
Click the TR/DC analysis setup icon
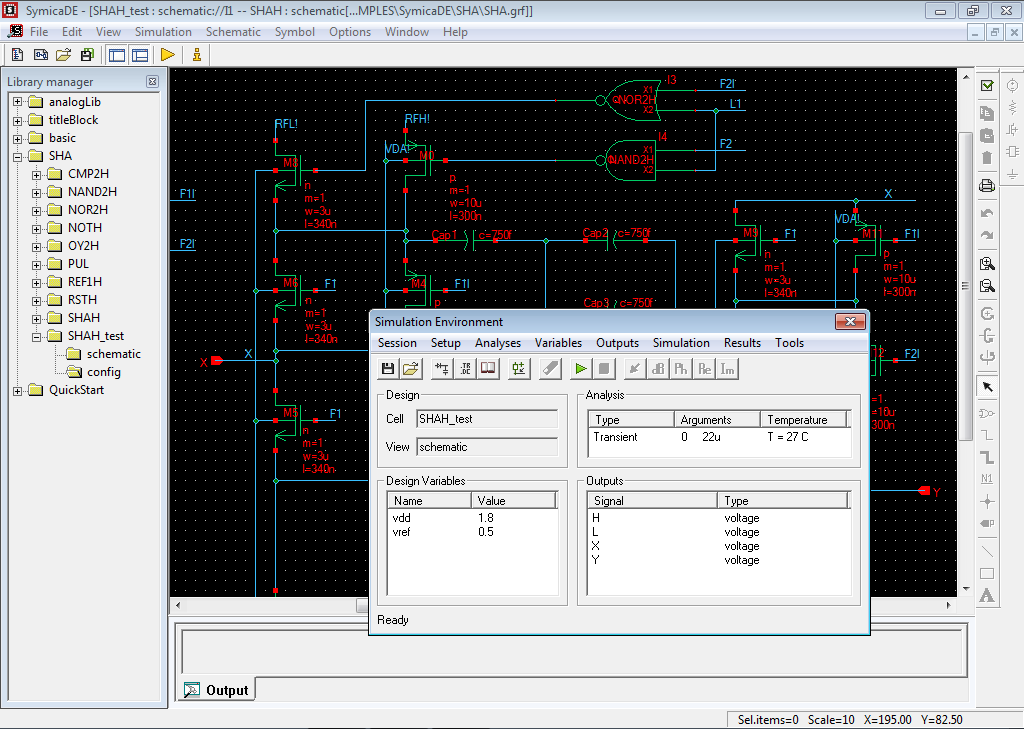[x=465, y=369]
